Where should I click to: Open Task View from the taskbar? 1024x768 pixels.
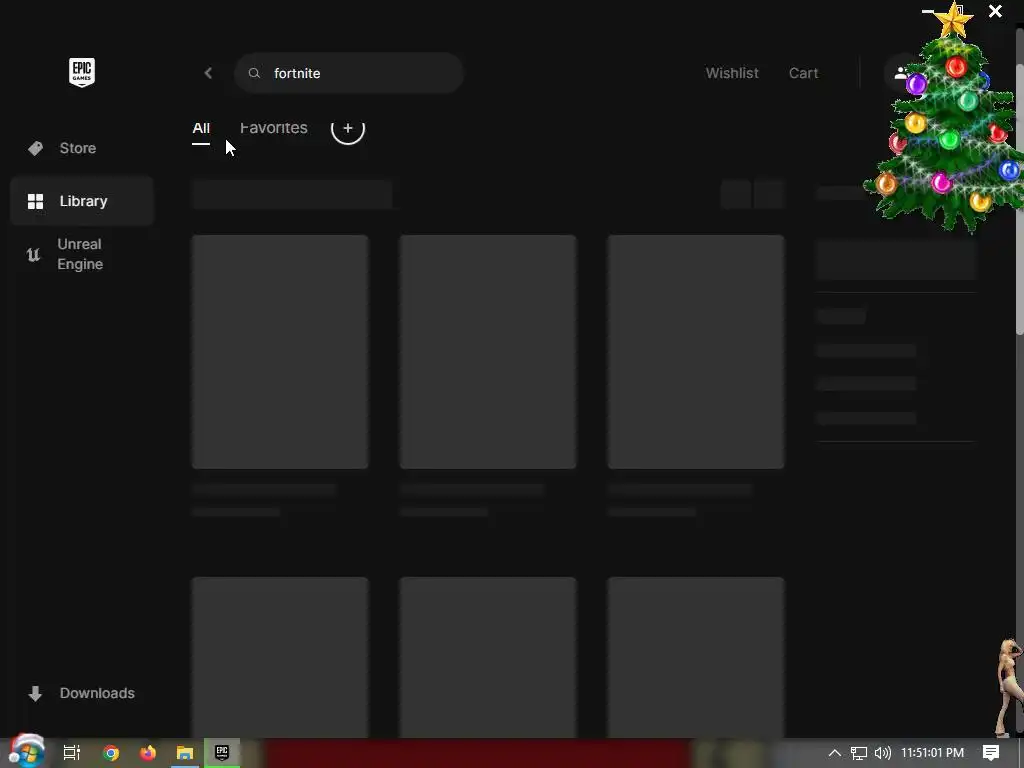72,753
